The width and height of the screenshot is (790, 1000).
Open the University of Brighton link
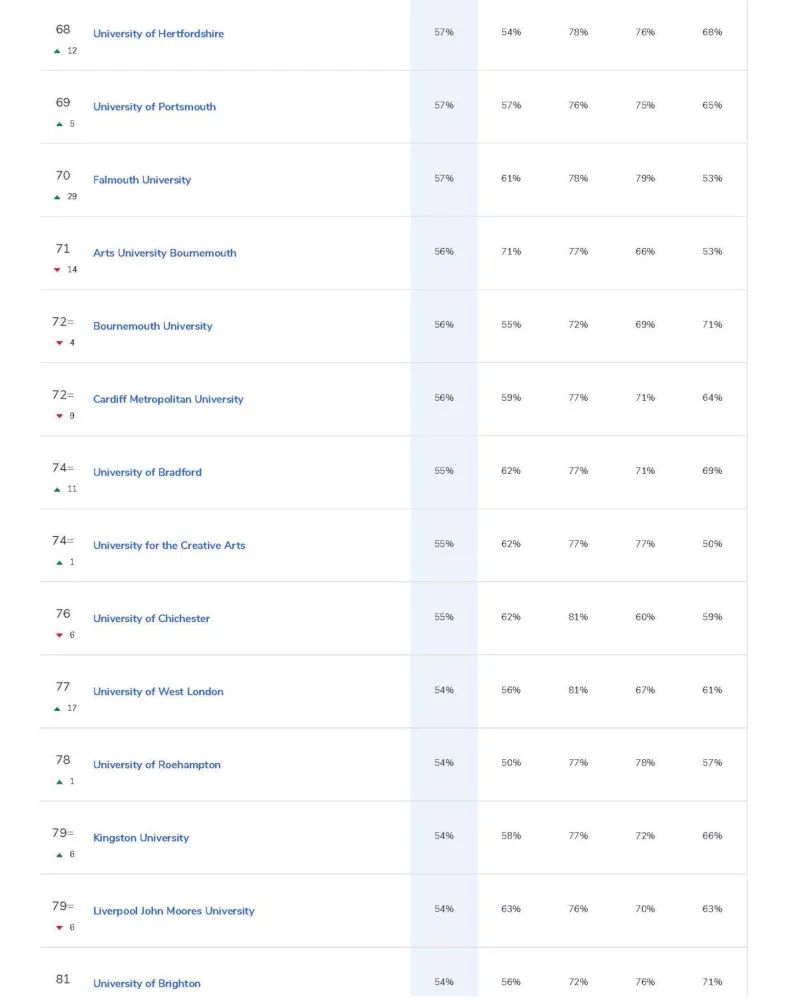tap(147, 983)
